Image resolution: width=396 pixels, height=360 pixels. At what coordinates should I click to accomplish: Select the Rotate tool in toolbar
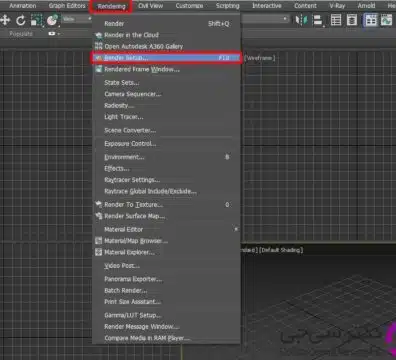click(x=21, y=21)
